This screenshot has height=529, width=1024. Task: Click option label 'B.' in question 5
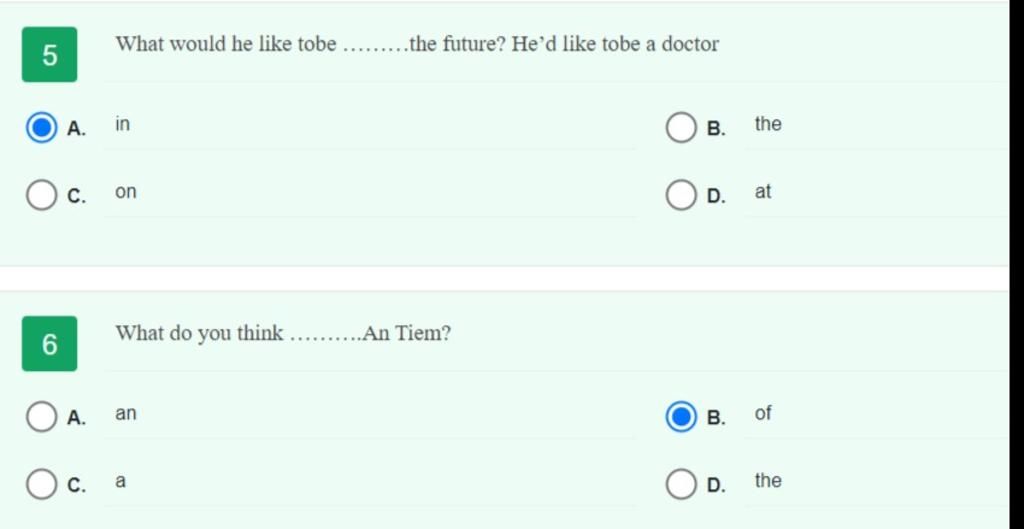pos(716,129)
